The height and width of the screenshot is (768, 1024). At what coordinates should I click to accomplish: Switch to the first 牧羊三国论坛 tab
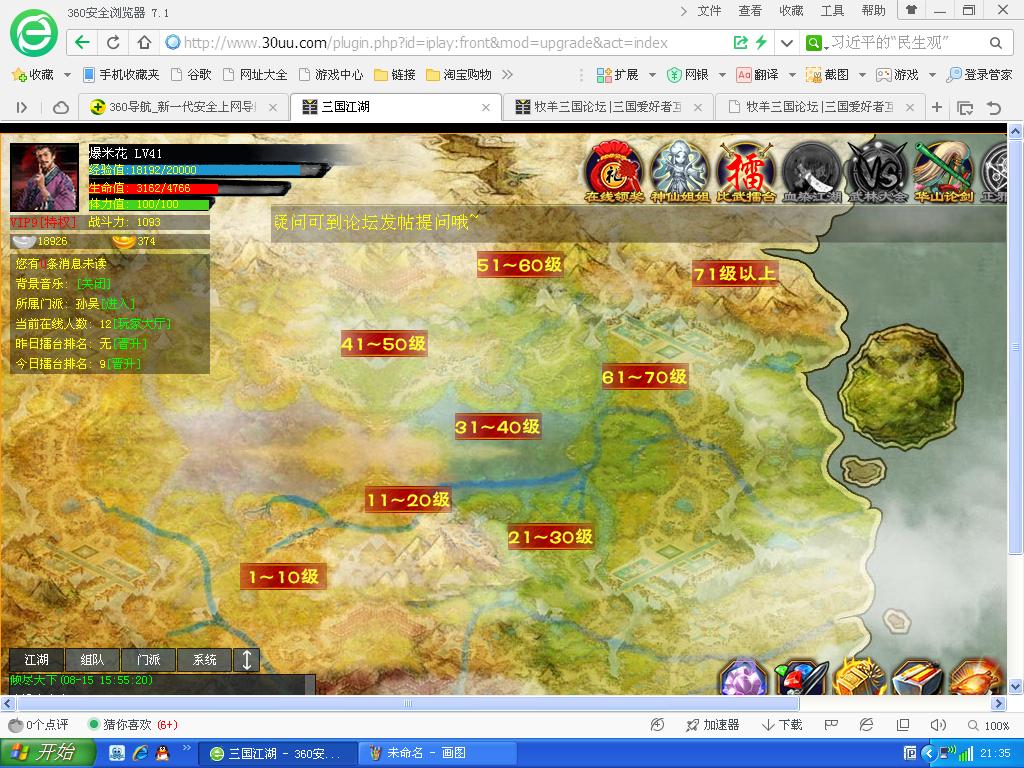point(607,107)
